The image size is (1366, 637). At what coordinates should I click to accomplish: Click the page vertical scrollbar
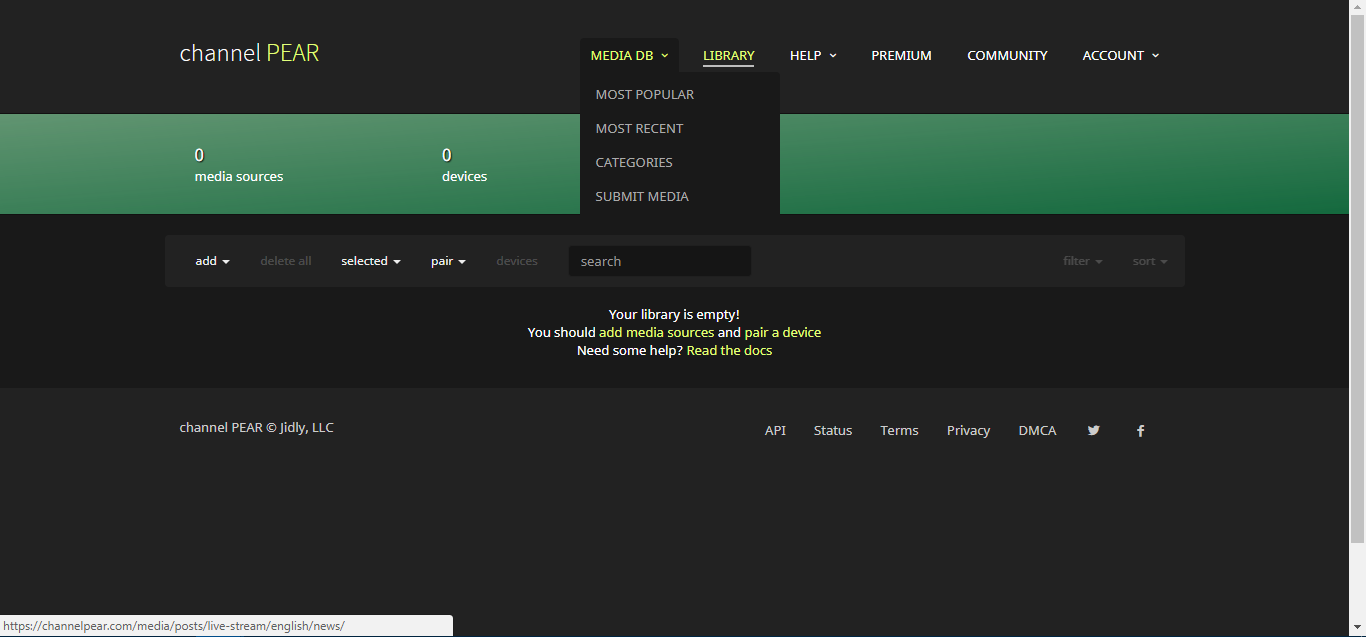click(1357, 300)
